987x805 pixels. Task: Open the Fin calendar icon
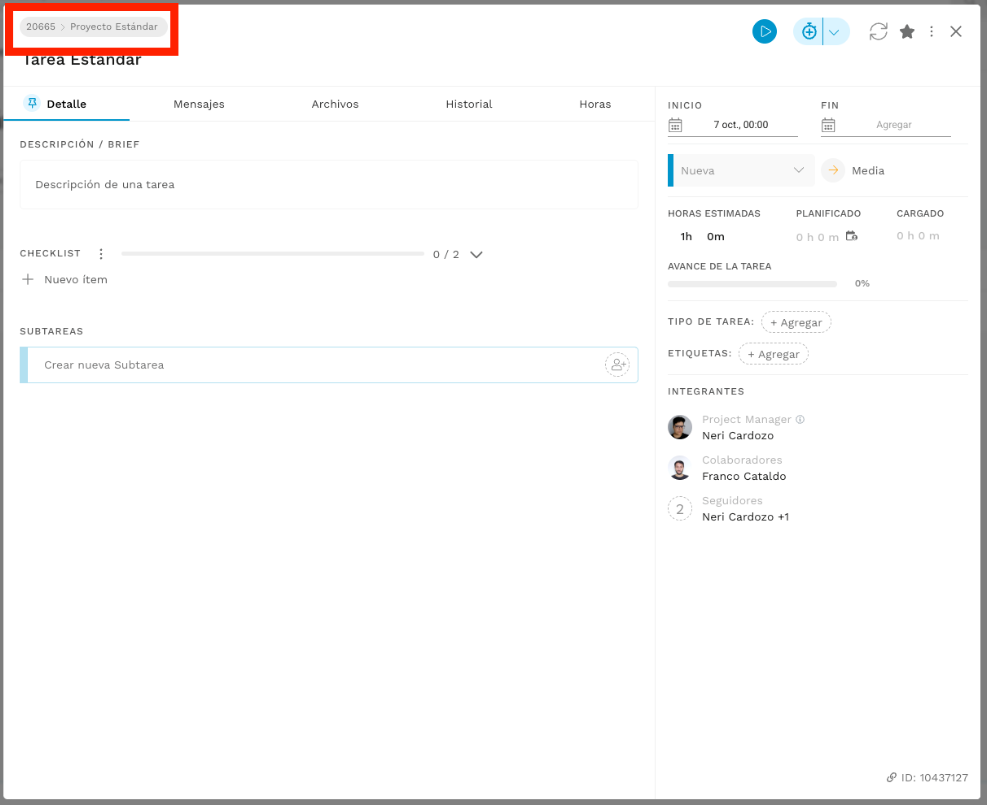tap(828, 125)
